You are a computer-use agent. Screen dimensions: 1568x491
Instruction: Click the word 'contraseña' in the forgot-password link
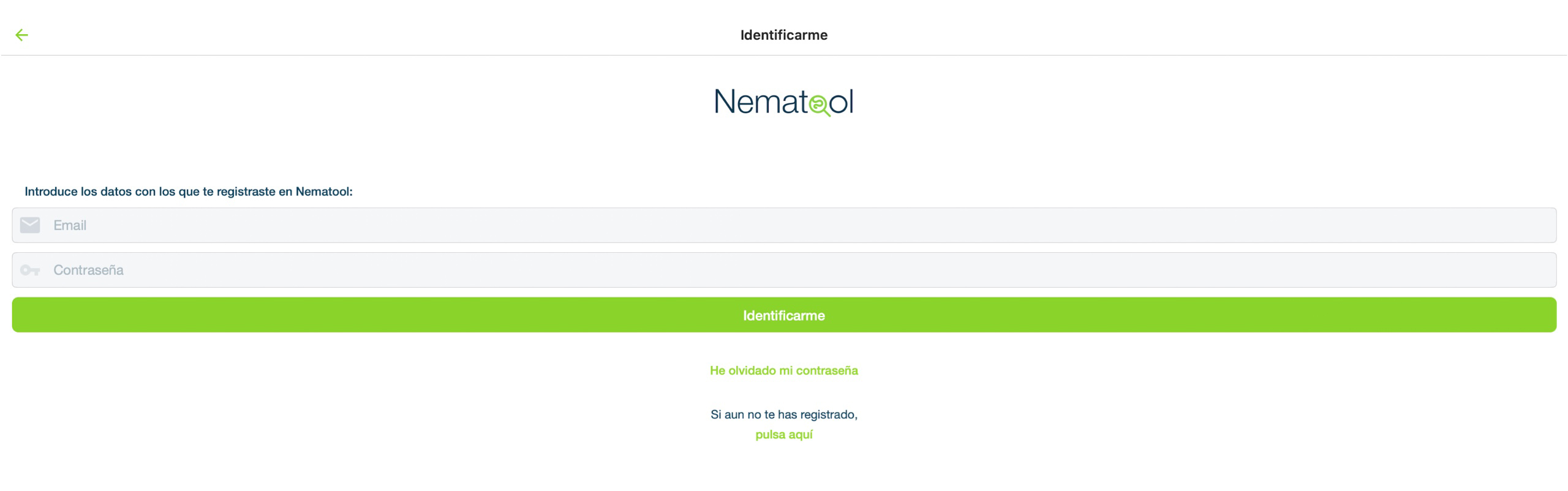[827, 370]
